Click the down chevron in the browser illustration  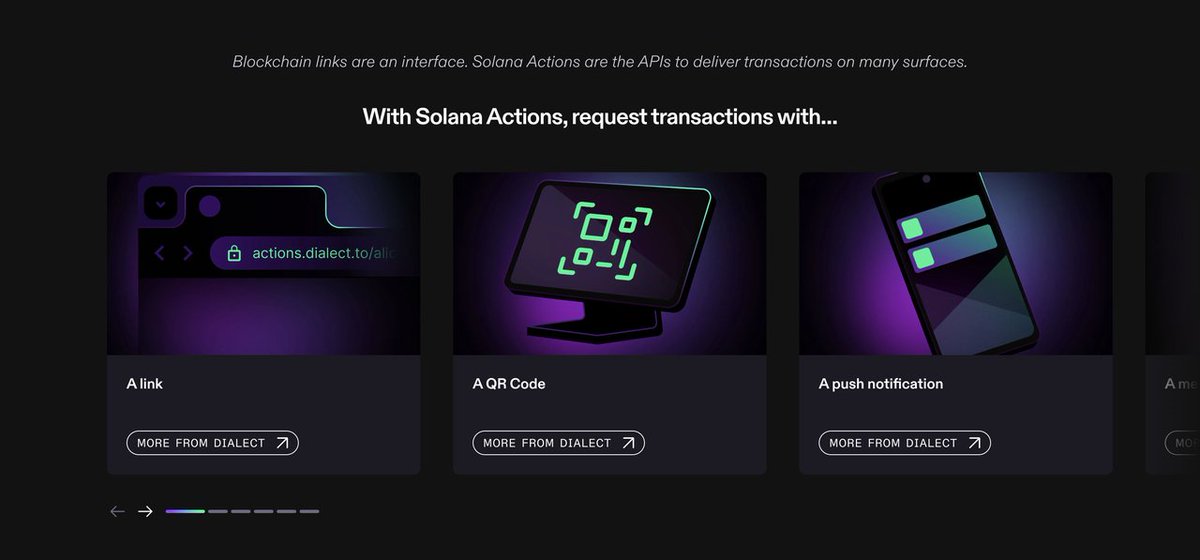(x=161, y=205)
